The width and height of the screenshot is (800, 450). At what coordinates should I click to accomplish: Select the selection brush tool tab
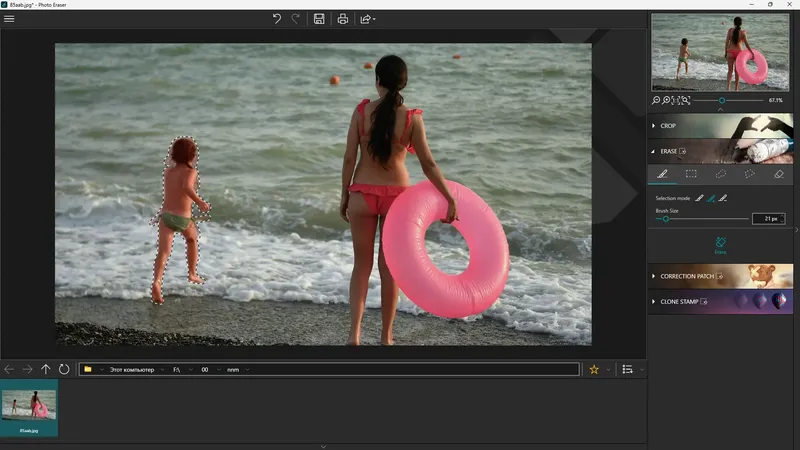pos(662,174)
